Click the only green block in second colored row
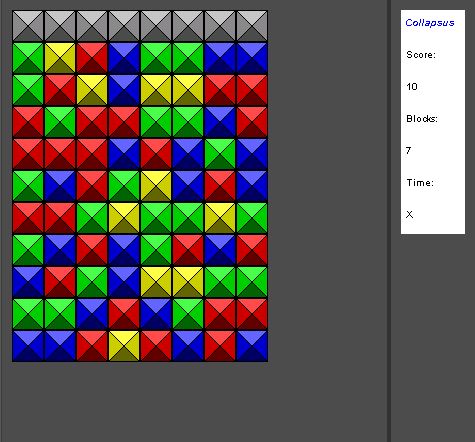 (28, 90)
